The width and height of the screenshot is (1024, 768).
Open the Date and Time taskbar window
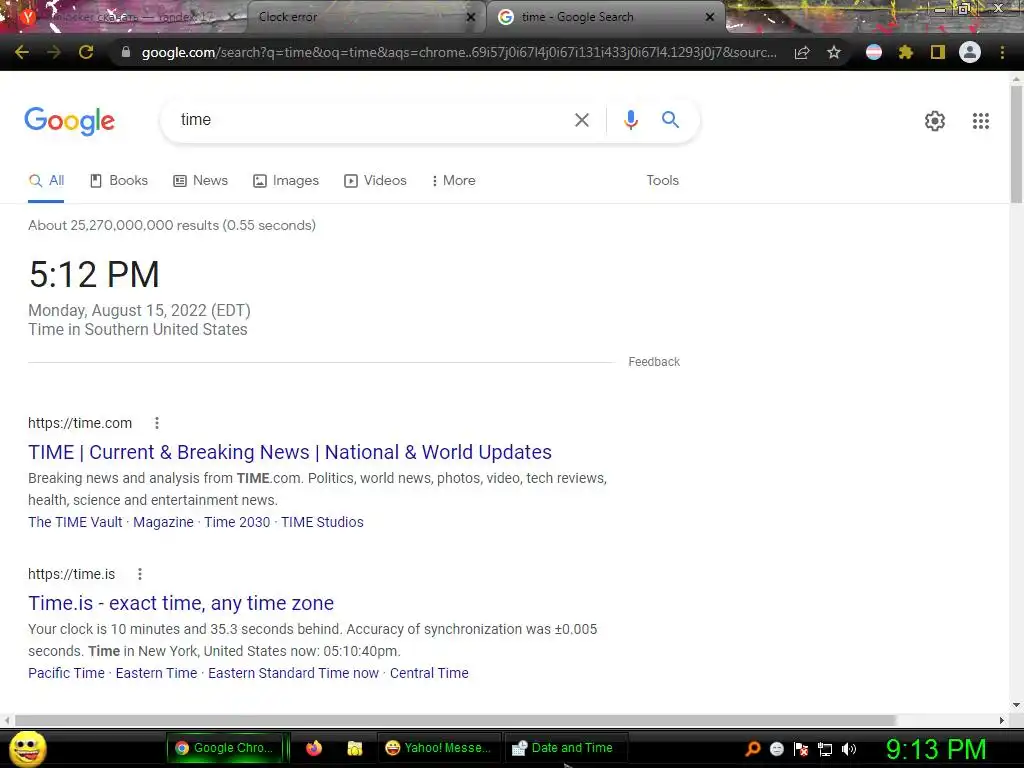(x=564, y=748)
